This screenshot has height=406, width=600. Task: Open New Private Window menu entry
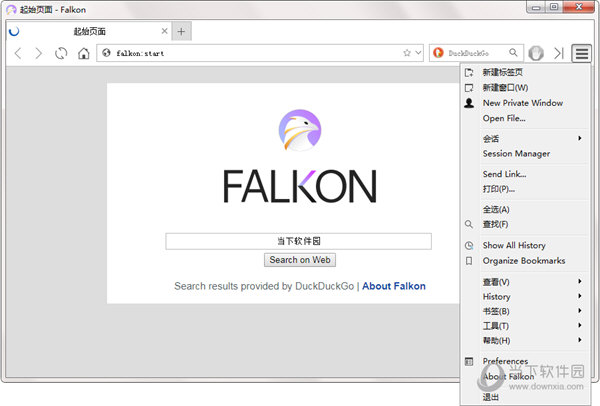click(x=525, y=103)
